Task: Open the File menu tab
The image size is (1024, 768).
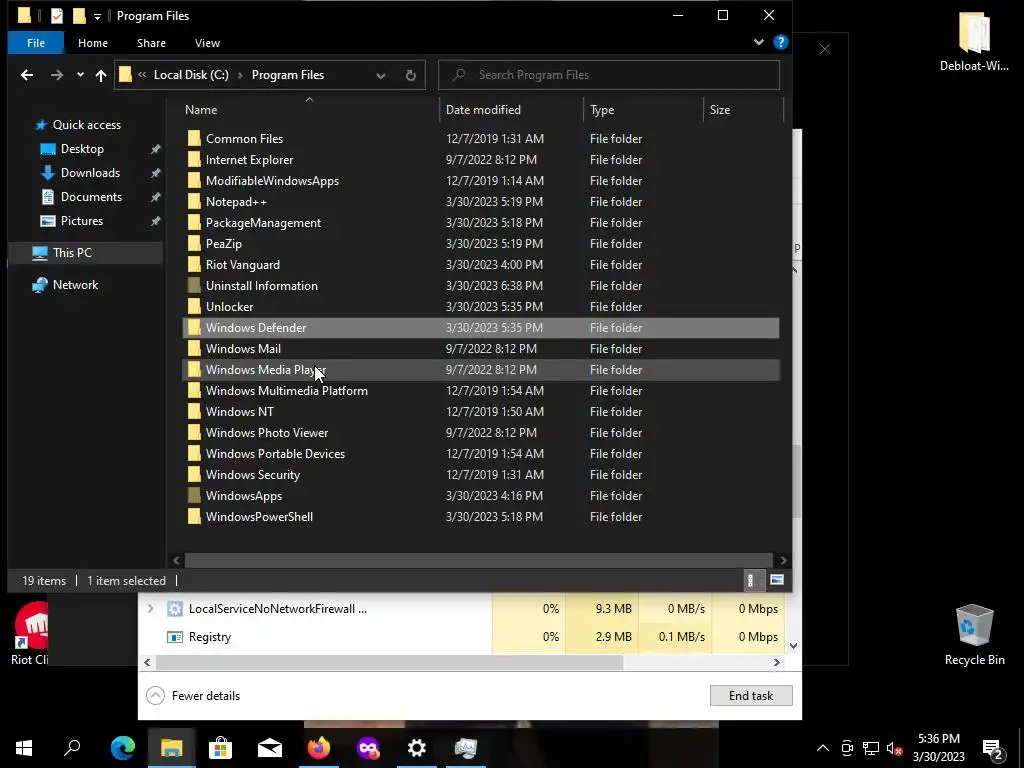Action: [36, 43]
